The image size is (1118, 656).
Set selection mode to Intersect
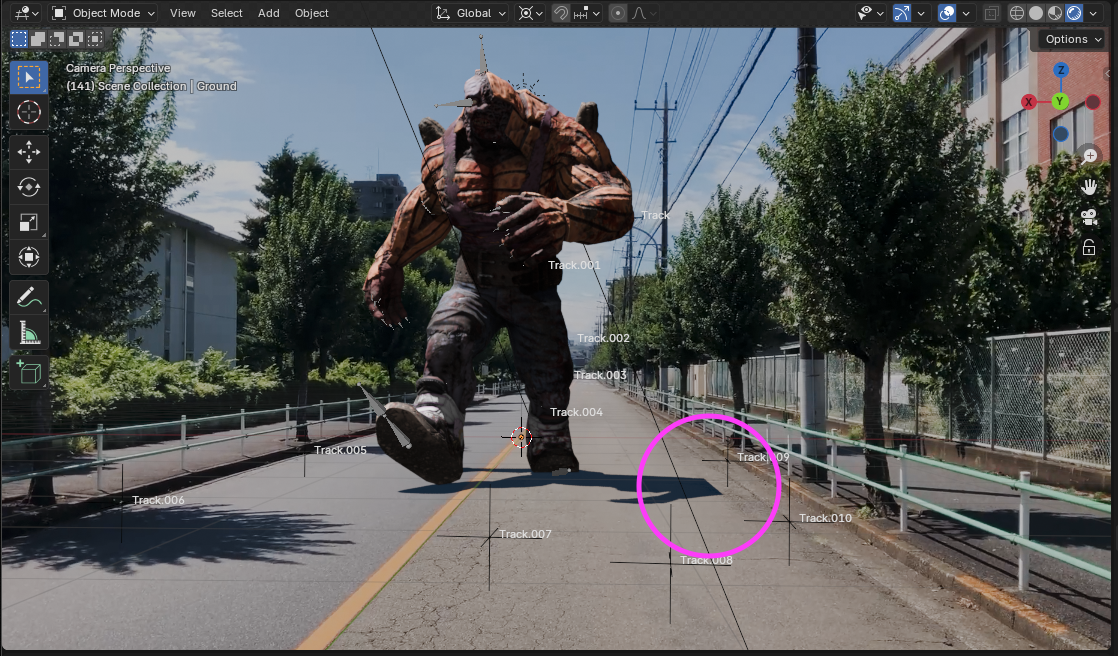(x=95, y=39)
